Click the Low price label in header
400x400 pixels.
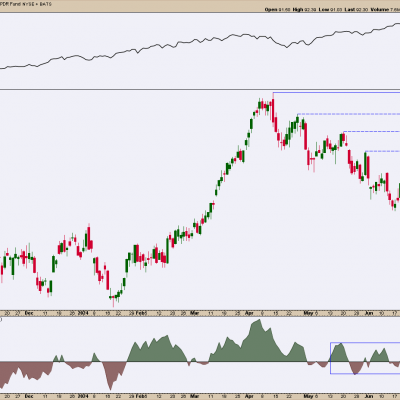[324, 9]
